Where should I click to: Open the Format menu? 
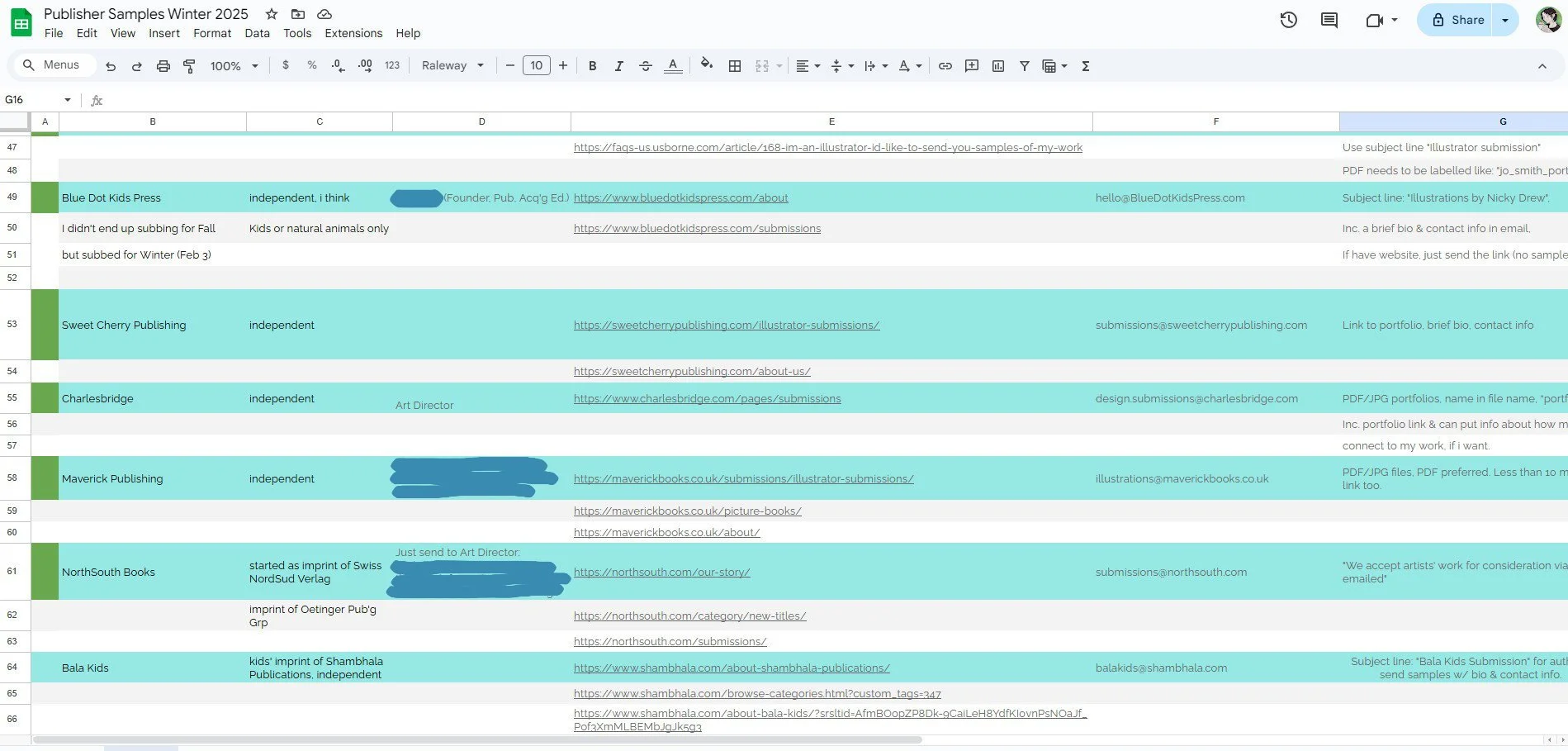coord(212,33)
